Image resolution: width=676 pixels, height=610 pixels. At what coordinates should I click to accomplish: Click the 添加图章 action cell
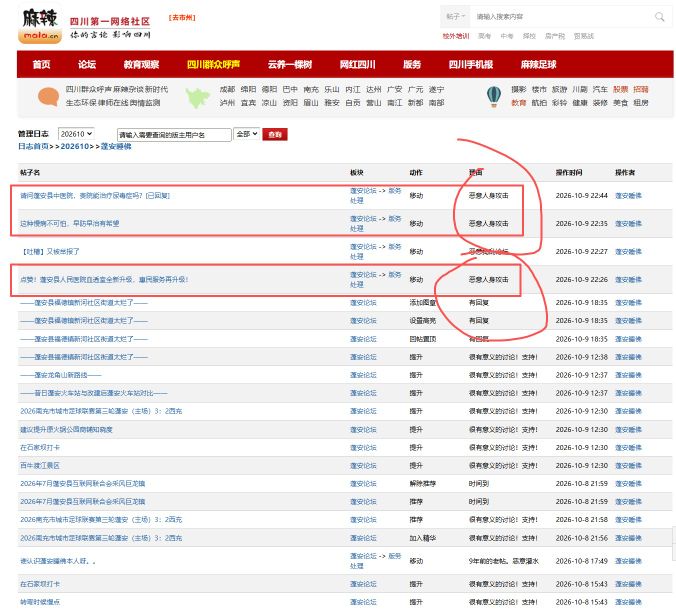click(422, 303)
